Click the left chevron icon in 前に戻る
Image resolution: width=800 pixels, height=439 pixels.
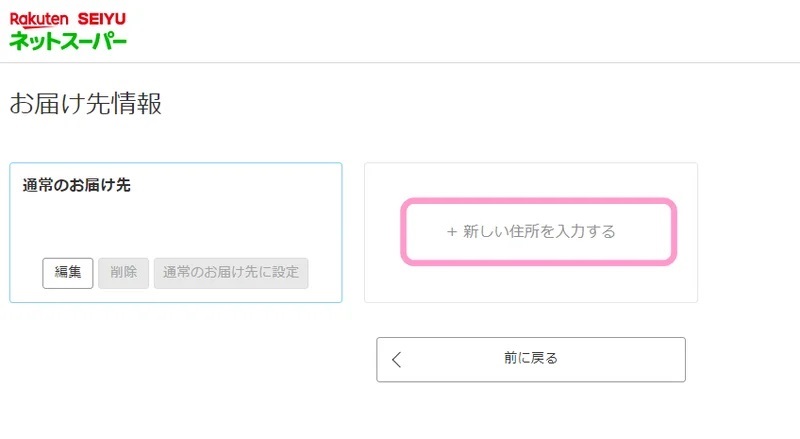[x=397, y=359]
